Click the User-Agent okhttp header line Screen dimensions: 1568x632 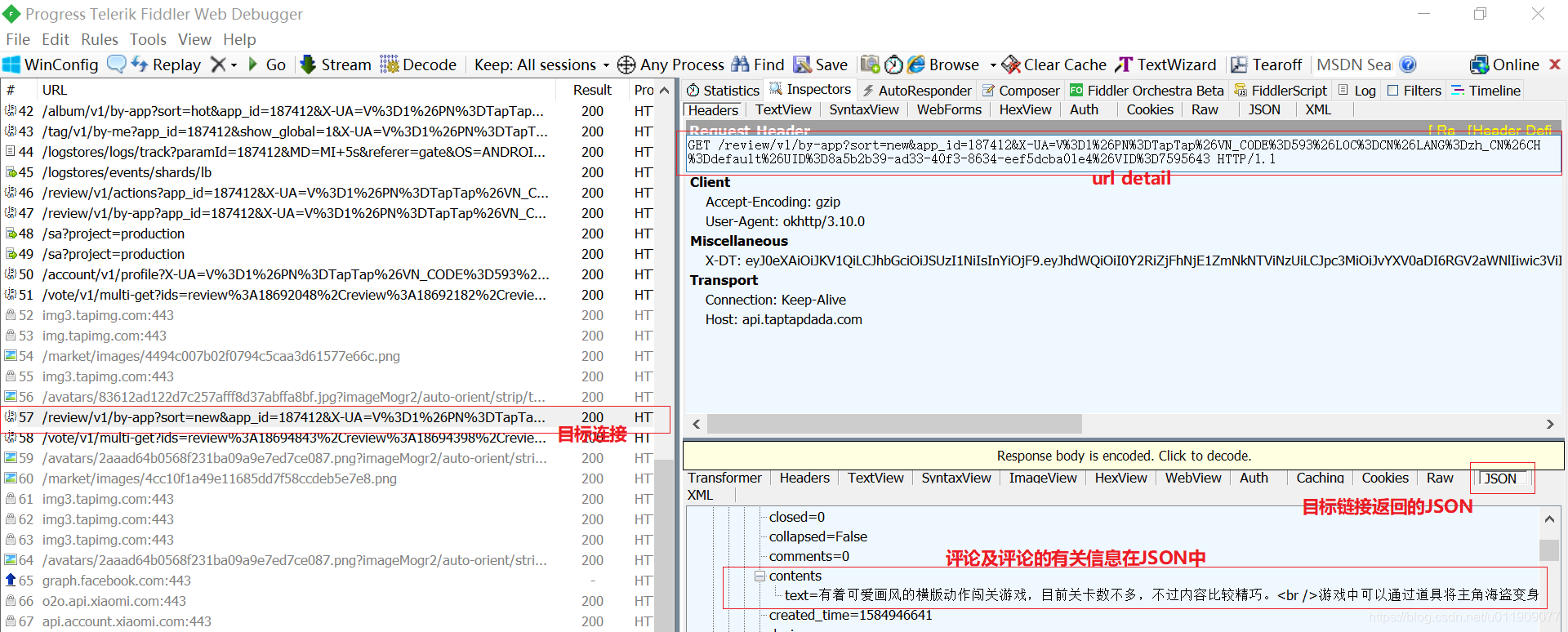point(785,221)
